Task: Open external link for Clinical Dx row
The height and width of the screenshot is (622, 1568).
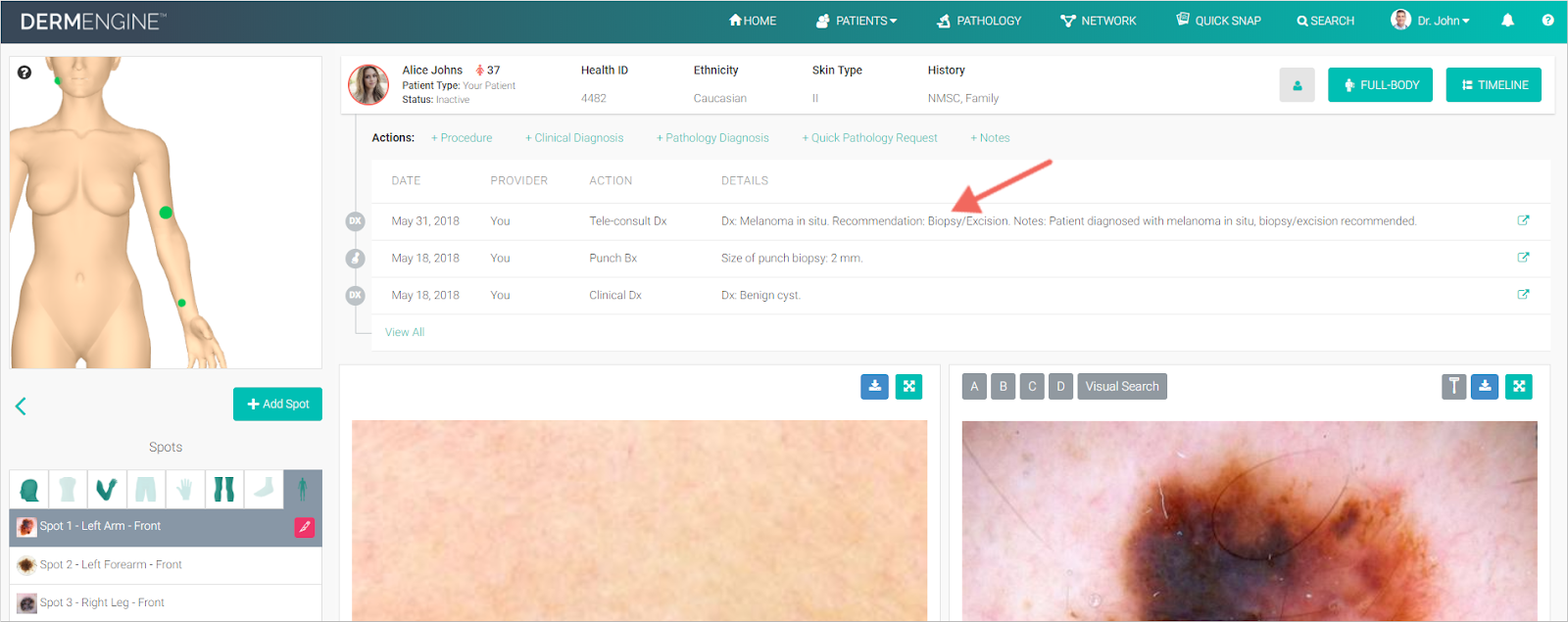Action: coord(1523,294)
